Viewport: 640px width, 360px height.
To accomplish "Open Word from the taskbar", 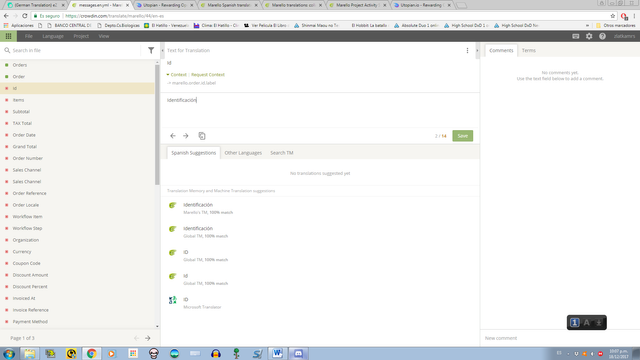I will [278, 353].
